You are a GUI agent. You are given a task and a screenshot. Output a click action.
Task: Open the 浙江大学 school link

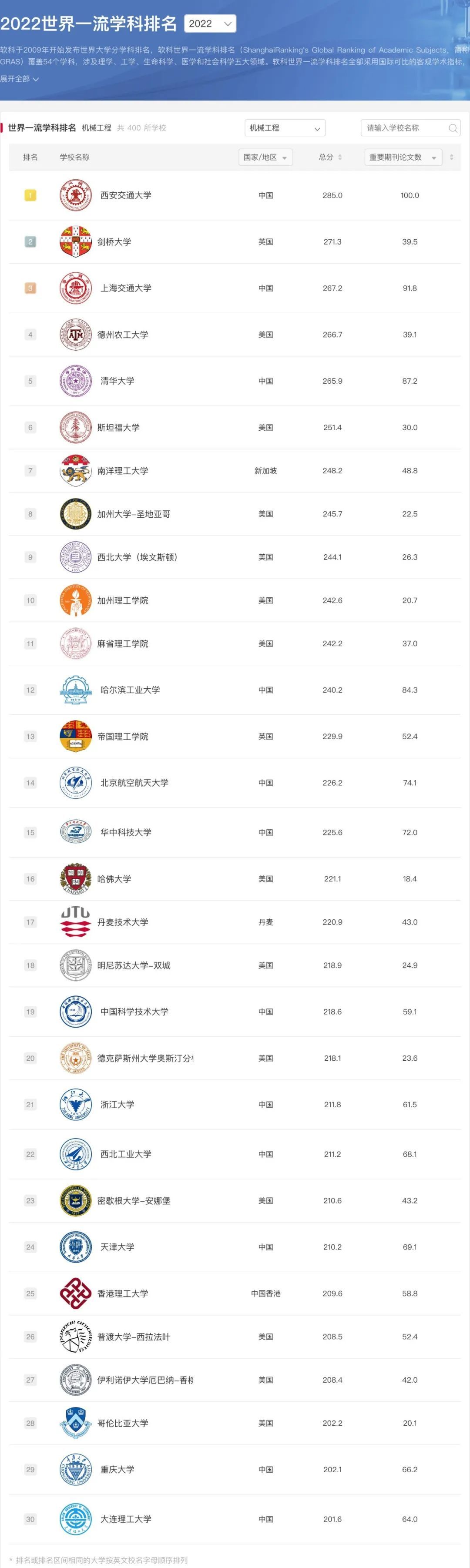click(117, 1104)
